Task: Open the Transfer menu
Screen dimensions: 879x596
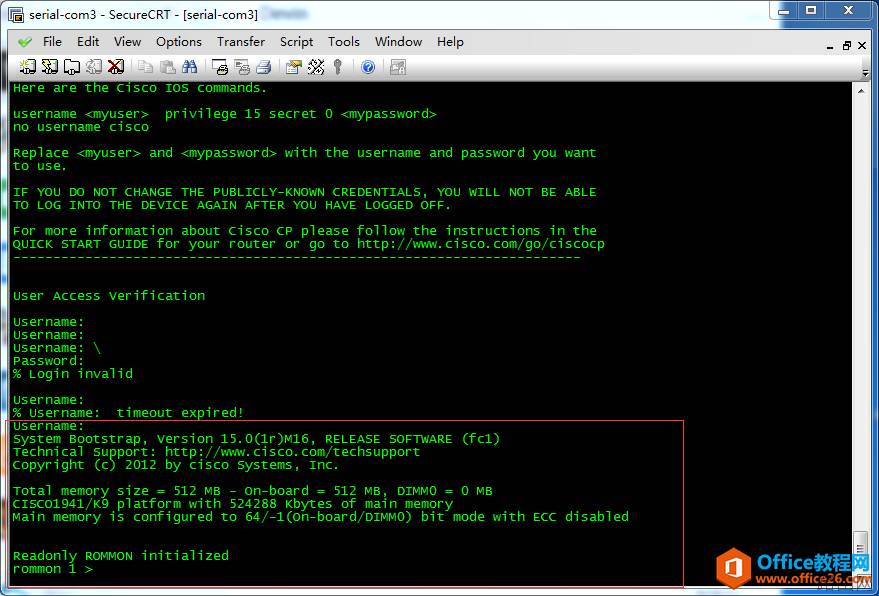Action: pos(241,41)
